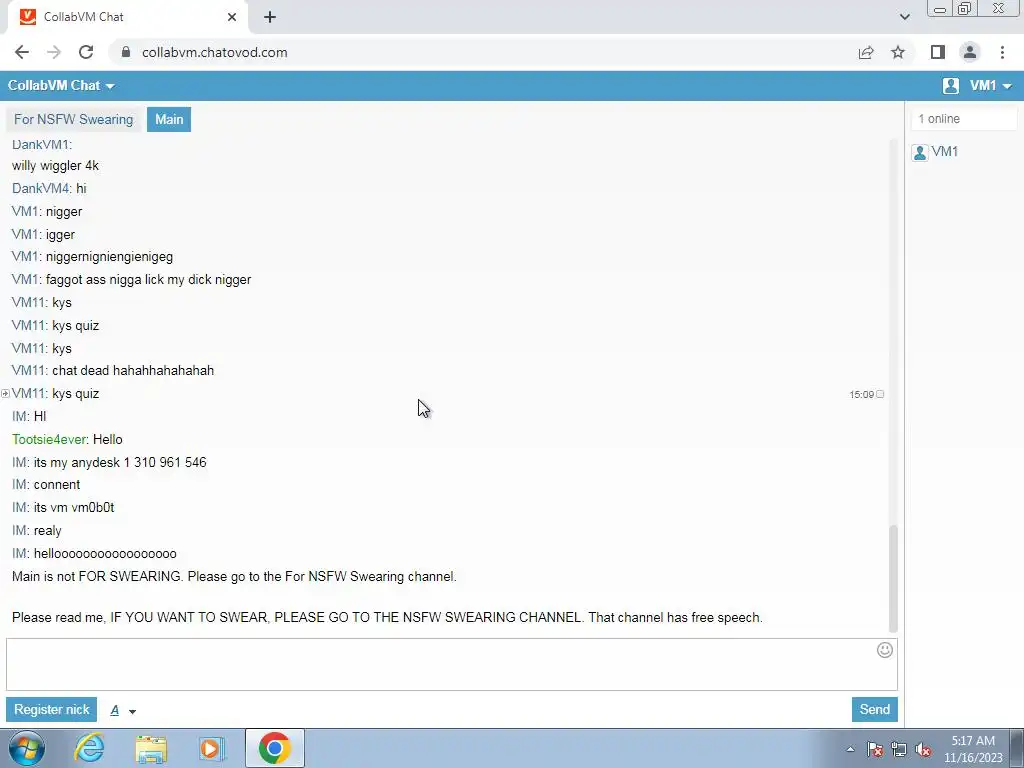Open Windows Media Player from taskbar
The width and height of the screenshot is (1024, 768).
click(212, 748)
